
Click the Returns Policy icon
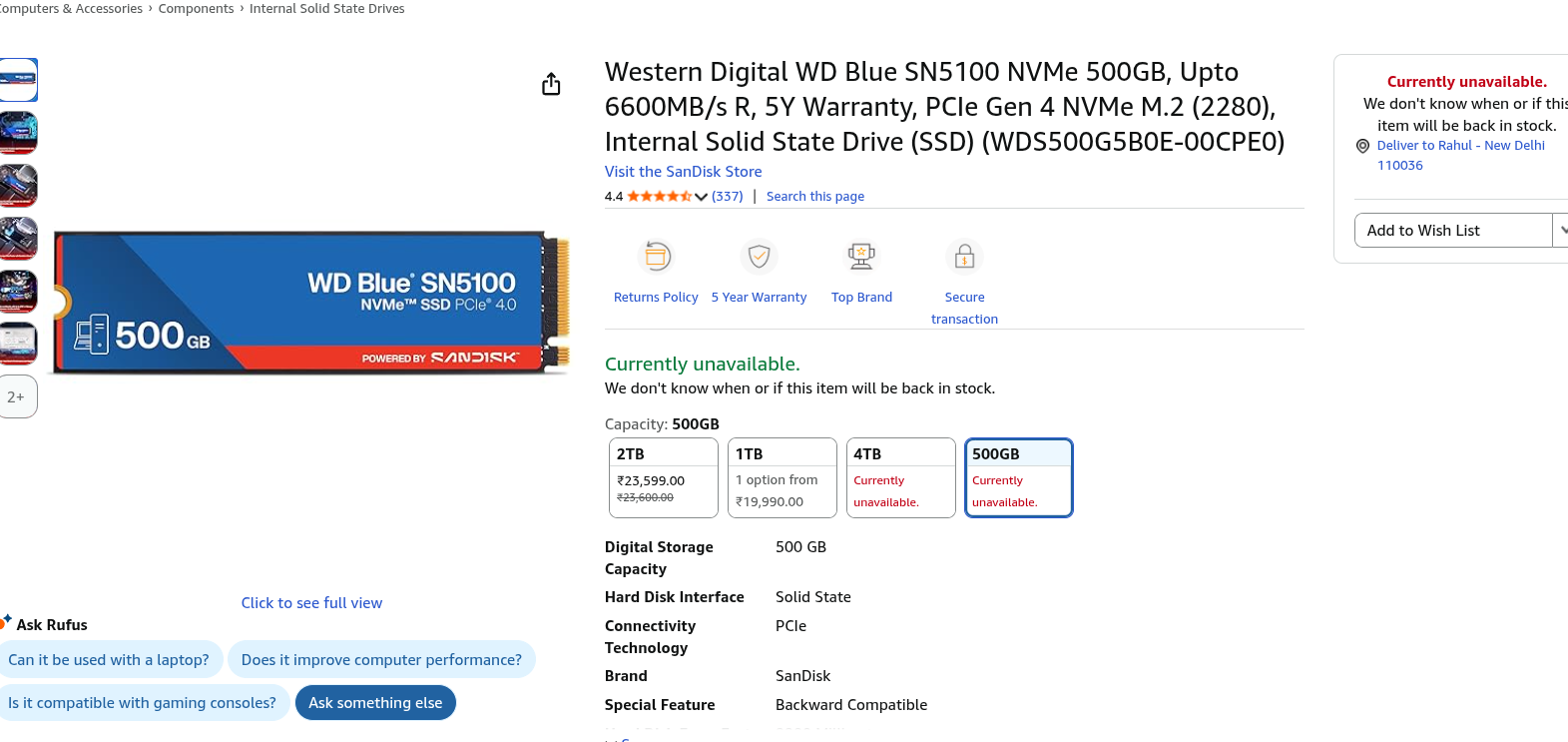tap(656, 257)
